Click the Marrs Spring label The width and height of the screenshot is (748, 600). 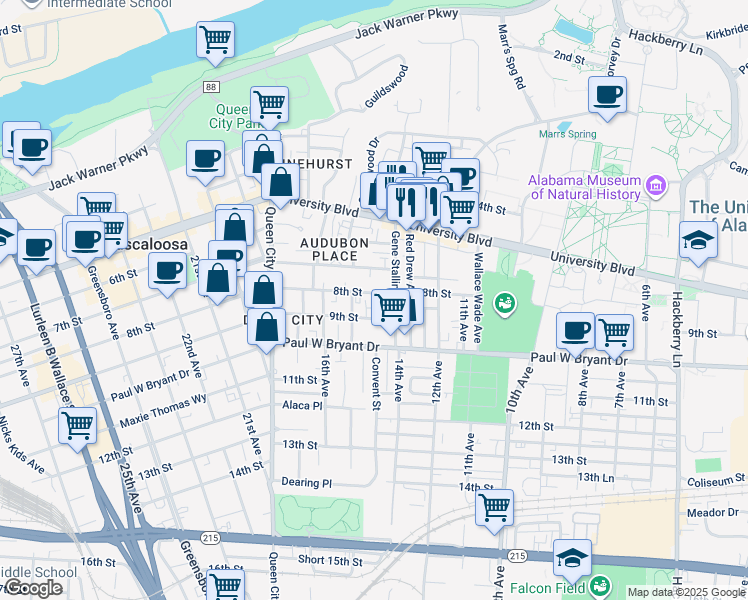(x=568, y=134)
